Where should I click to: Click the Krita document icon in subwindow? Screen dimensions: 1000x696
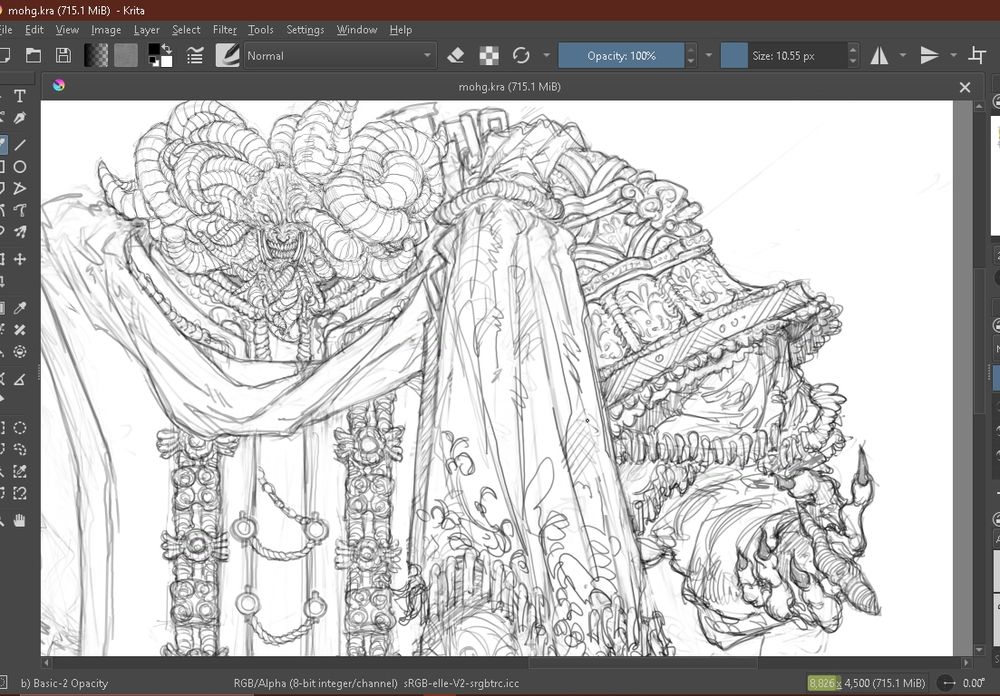(x=59, y=85)
